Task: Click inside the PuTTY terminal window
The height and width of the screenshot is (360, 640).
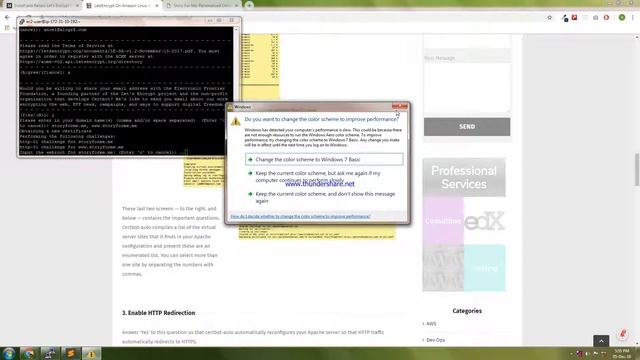Action: (126, 91)
